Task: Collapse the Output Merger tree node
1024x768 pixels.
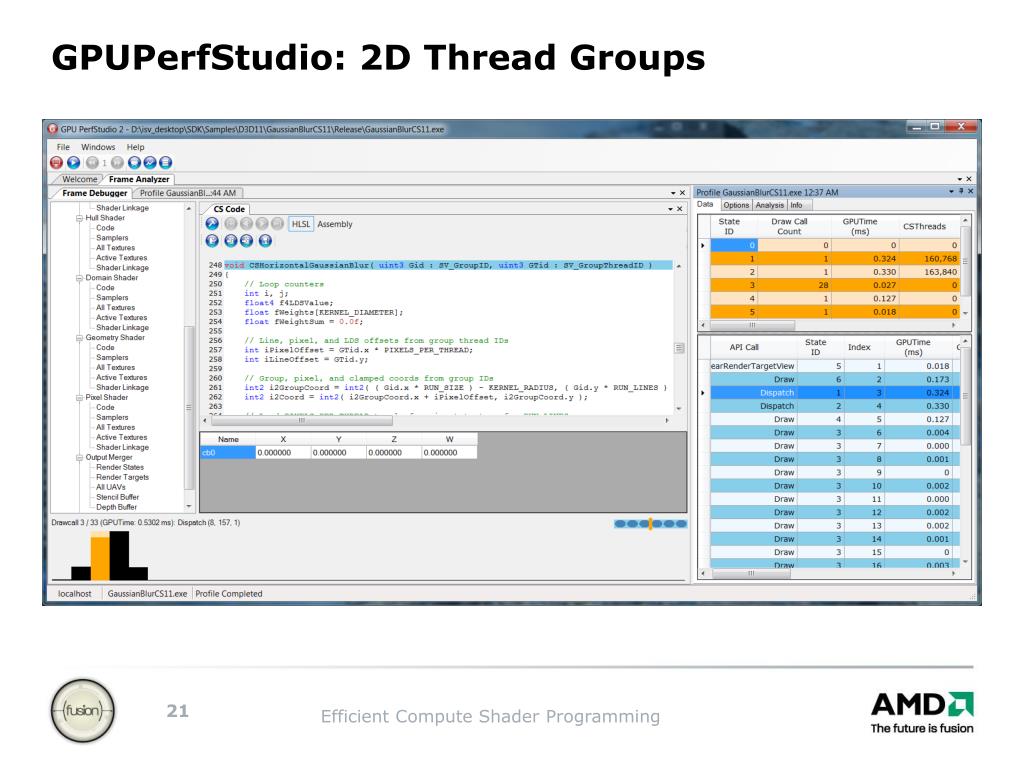Action: (x=80, y=457)
